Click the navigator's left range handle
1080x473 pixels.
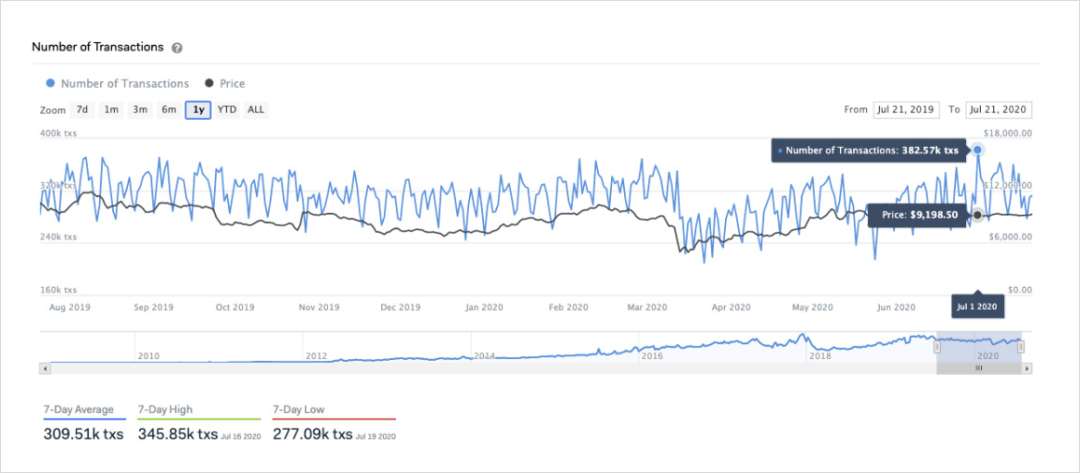coord(937,347)
